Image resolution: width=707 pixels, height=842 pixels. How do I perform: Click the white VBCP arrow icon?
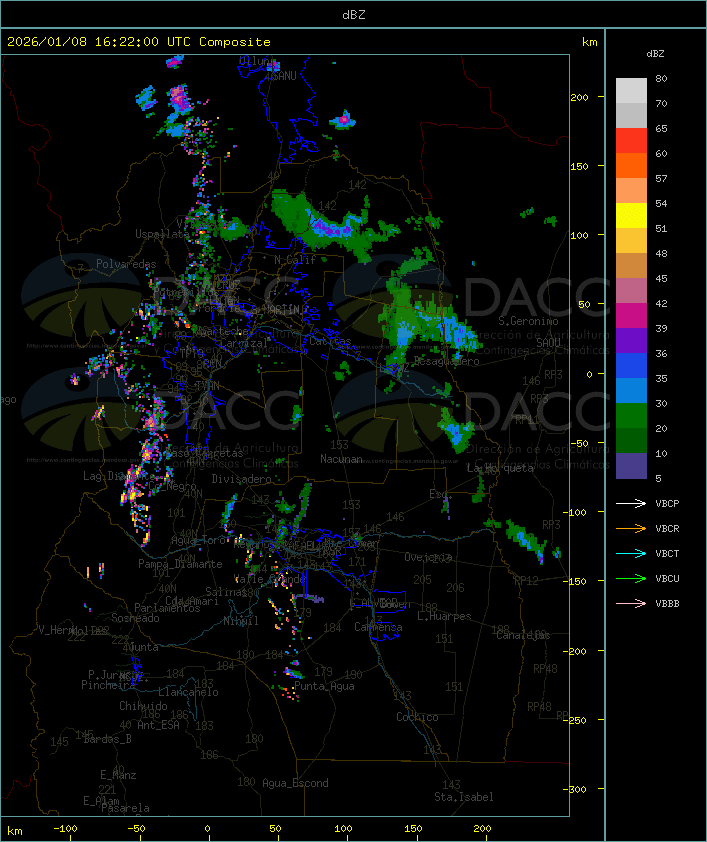click(631, 503)
